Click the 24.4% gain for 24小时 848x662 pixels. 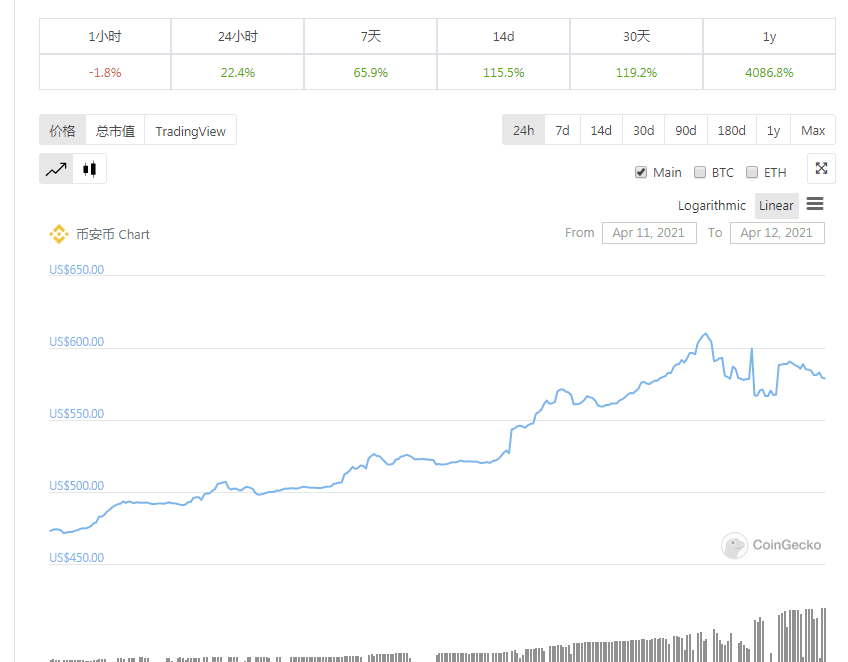pyautogui.click(x=236, y=72)
